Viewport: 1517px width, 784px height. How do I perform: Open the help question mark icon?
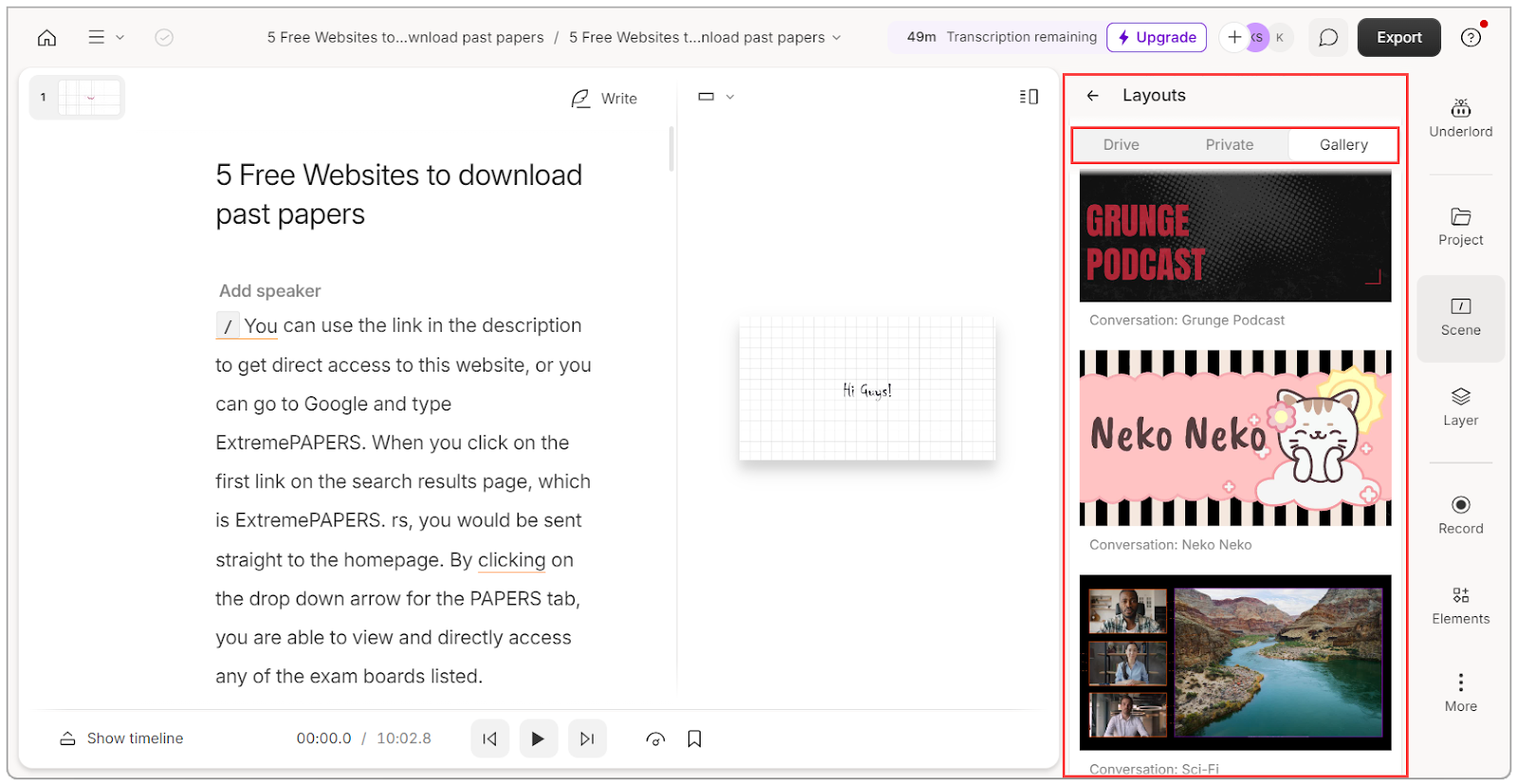[1471, 37]
